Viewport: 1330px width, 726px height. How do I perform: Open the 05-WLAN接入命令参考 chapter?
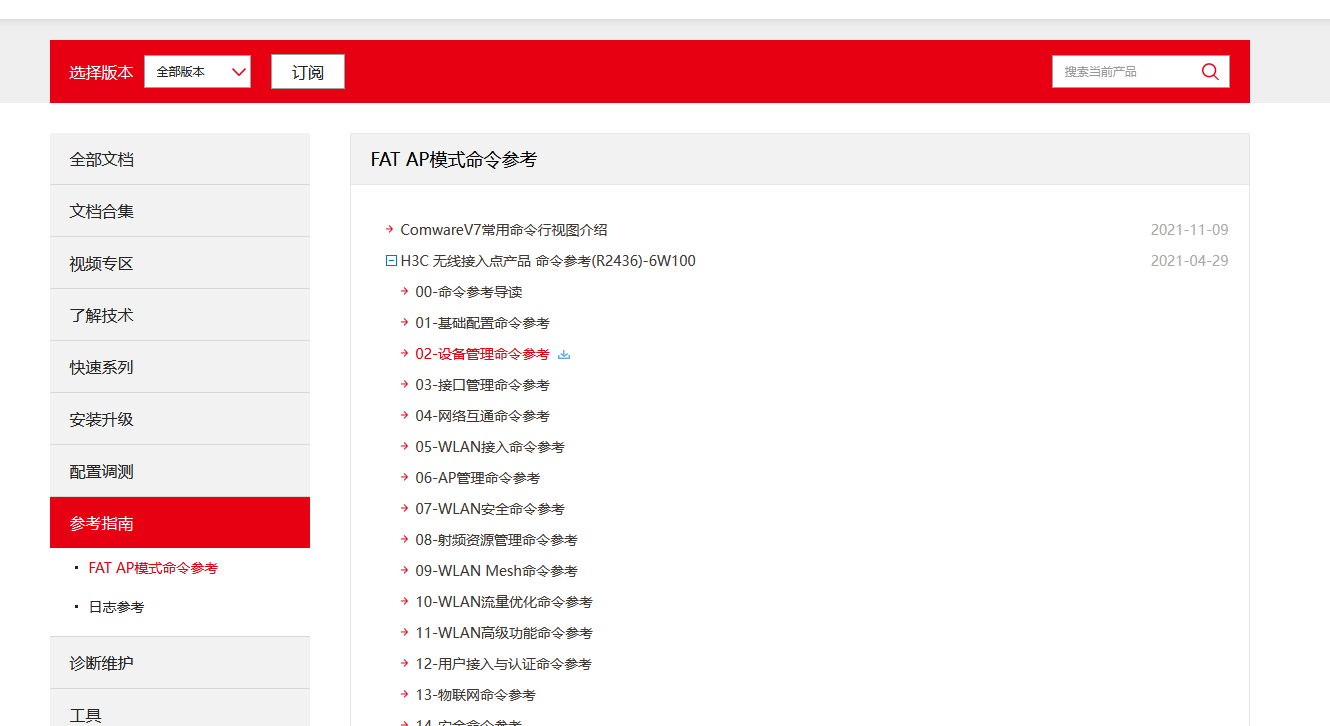490,447
